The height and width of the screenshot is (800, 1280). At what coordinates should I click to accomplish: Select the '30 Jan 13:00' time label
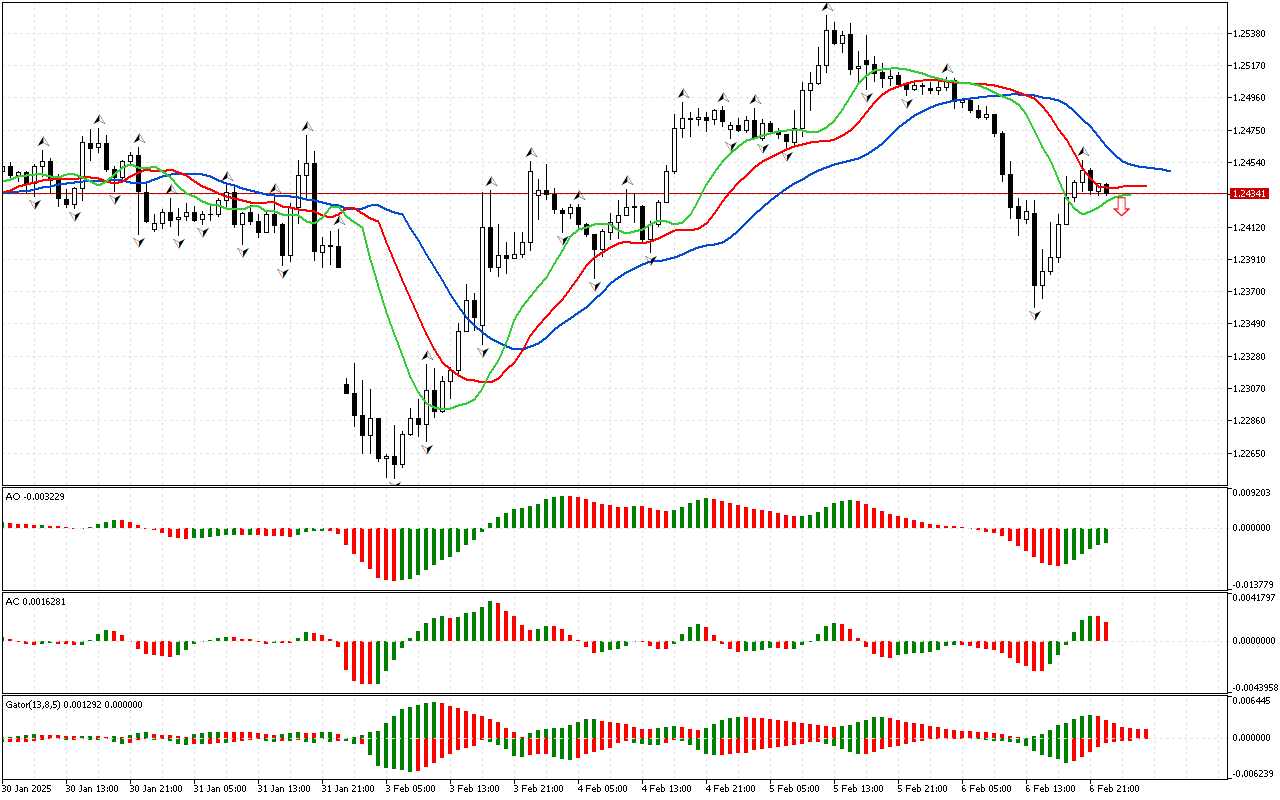(x=92, y=789)
